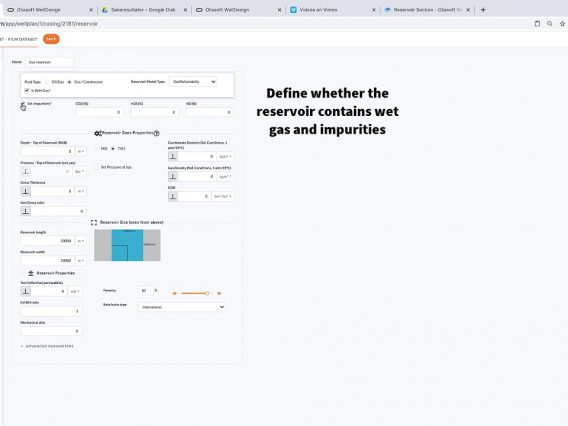Select the MD depth reference option
Image resolution: width=568 pixels, height=426 pixels.
(x=96, y=149)
